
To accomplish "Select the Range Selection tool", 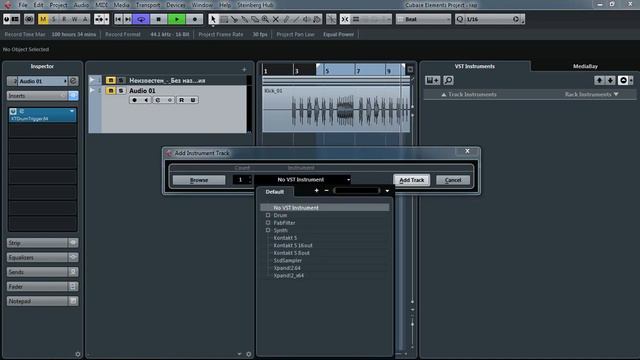I will [224, 19].
